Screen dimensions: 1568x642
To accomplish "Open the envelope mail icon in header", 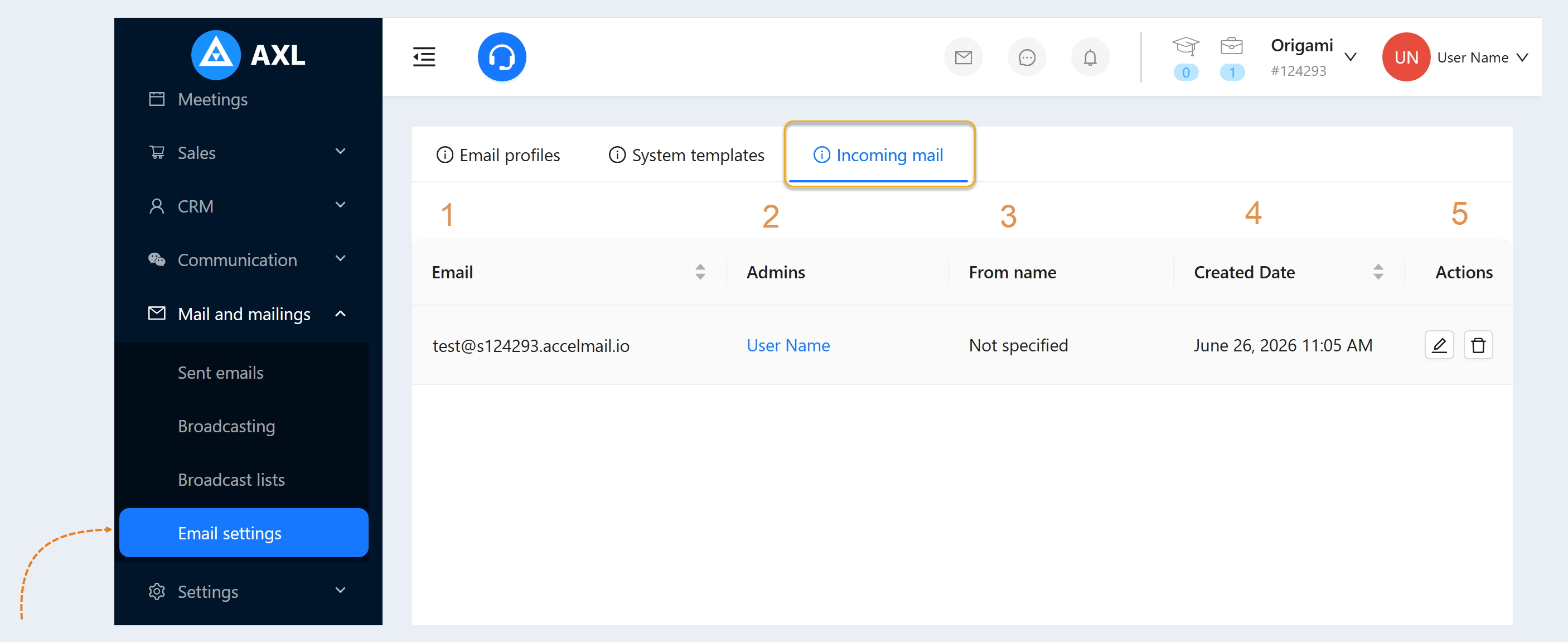I will point(963,57).
